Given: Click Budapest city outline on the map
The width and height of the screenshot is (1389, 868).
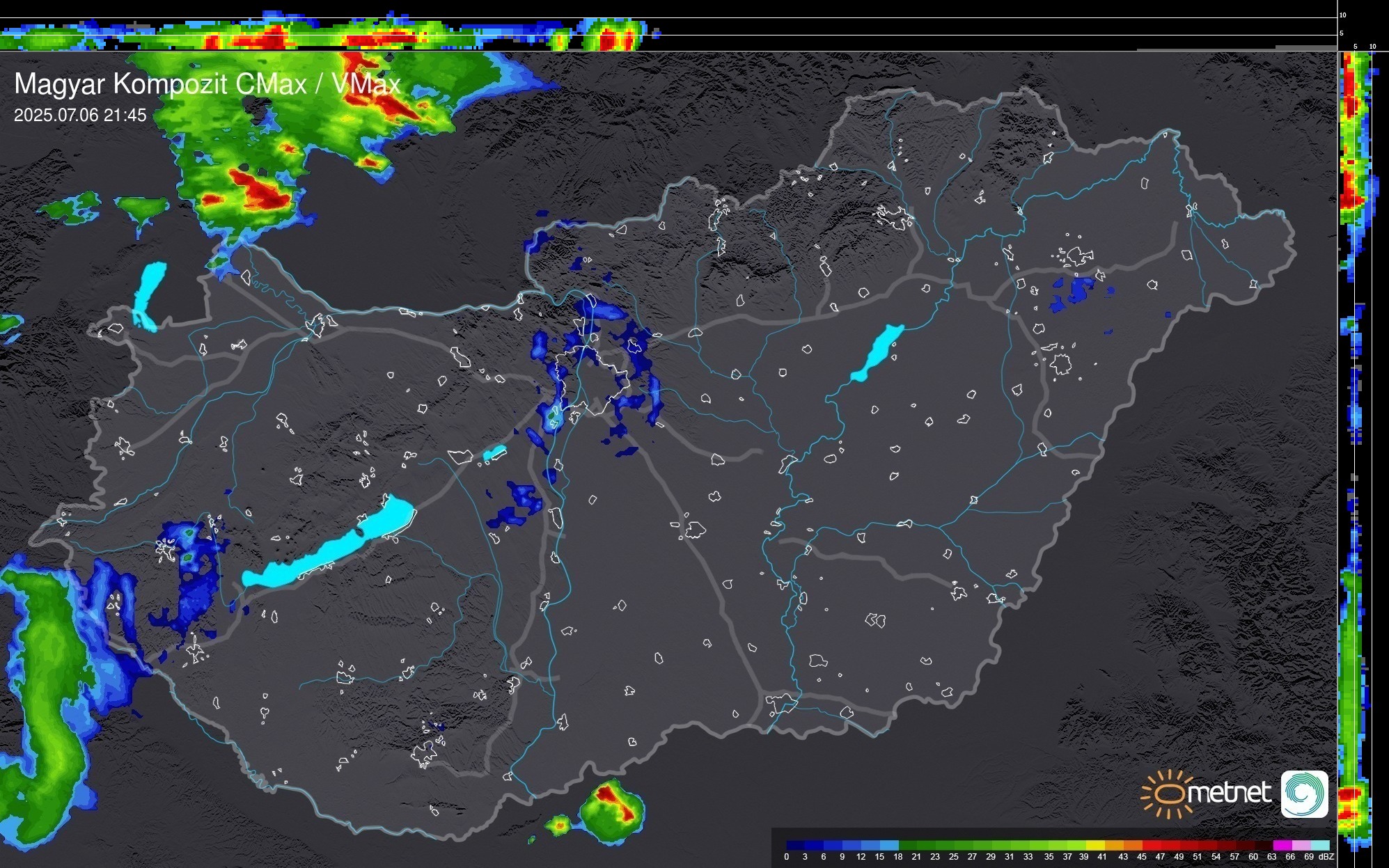Looking at the screenshot, I should point(592,379).
